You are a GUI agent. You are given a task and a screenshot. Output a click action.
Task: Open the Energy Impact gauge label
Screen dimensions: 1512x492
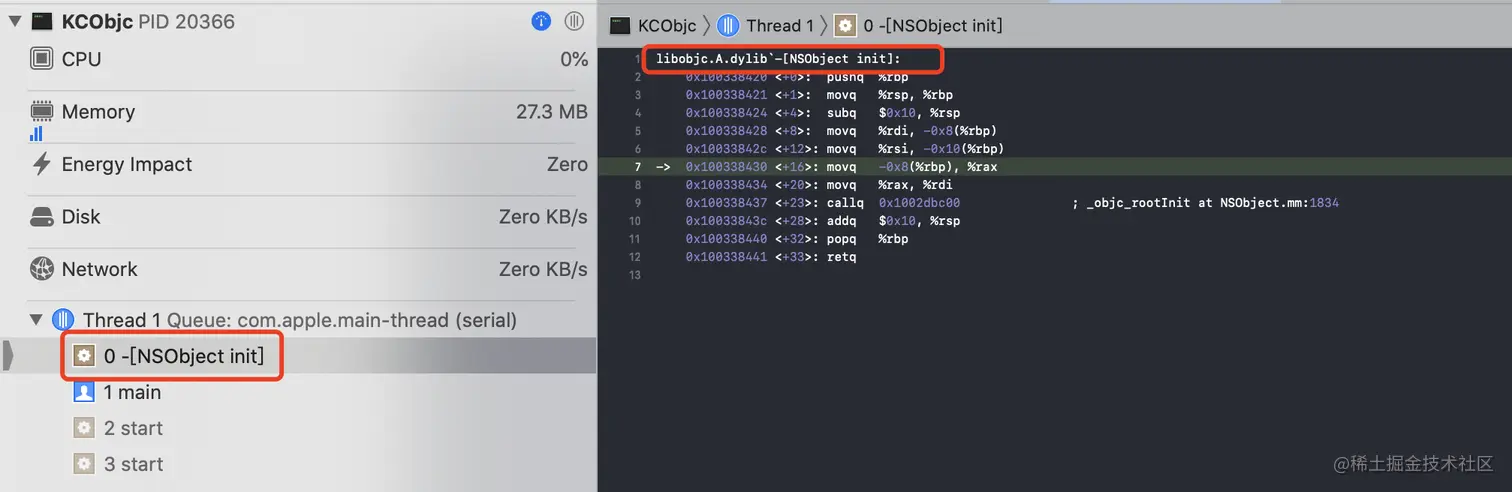coord(127,164)
